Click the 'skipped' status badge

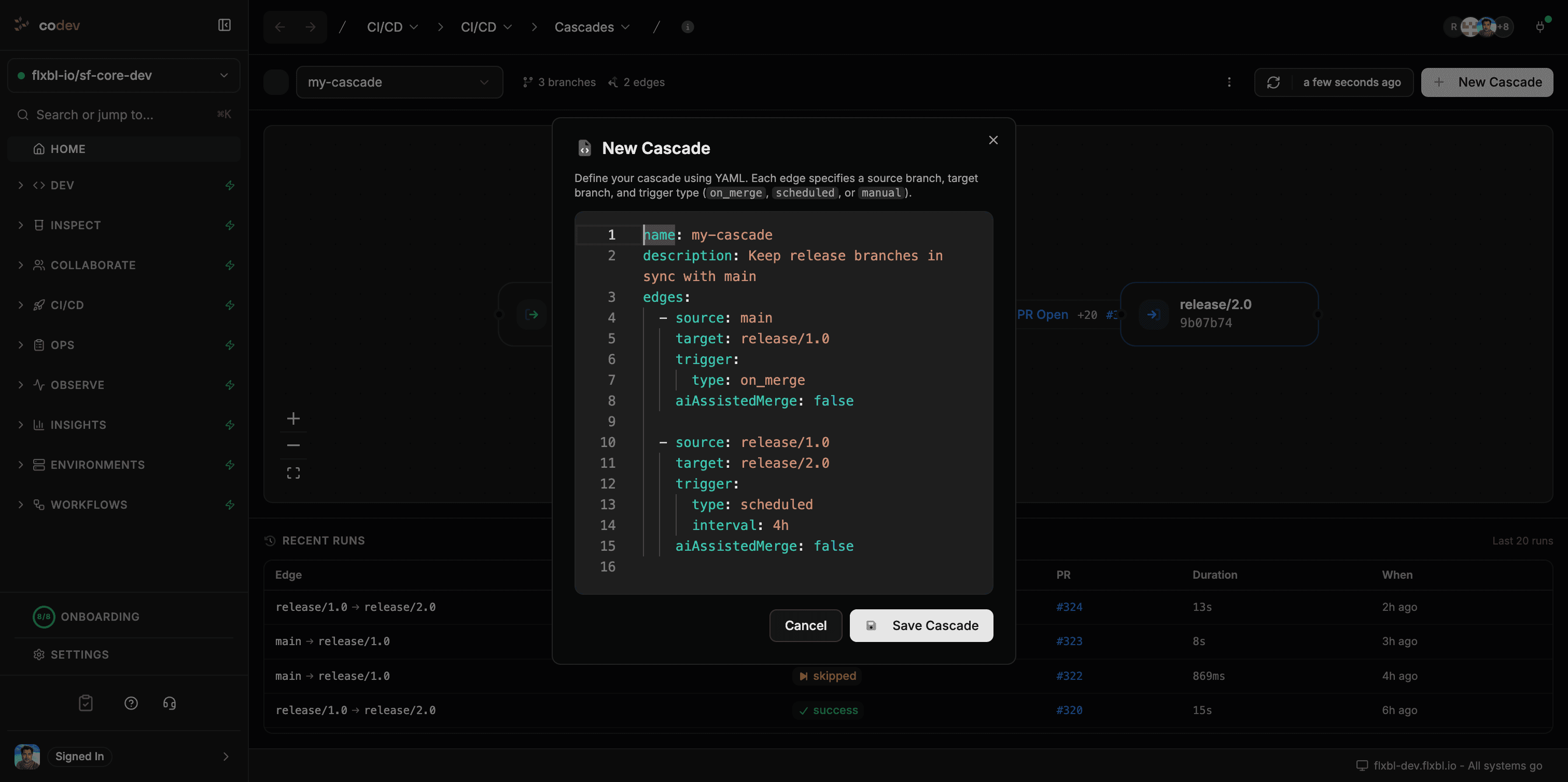coord(827,676)
